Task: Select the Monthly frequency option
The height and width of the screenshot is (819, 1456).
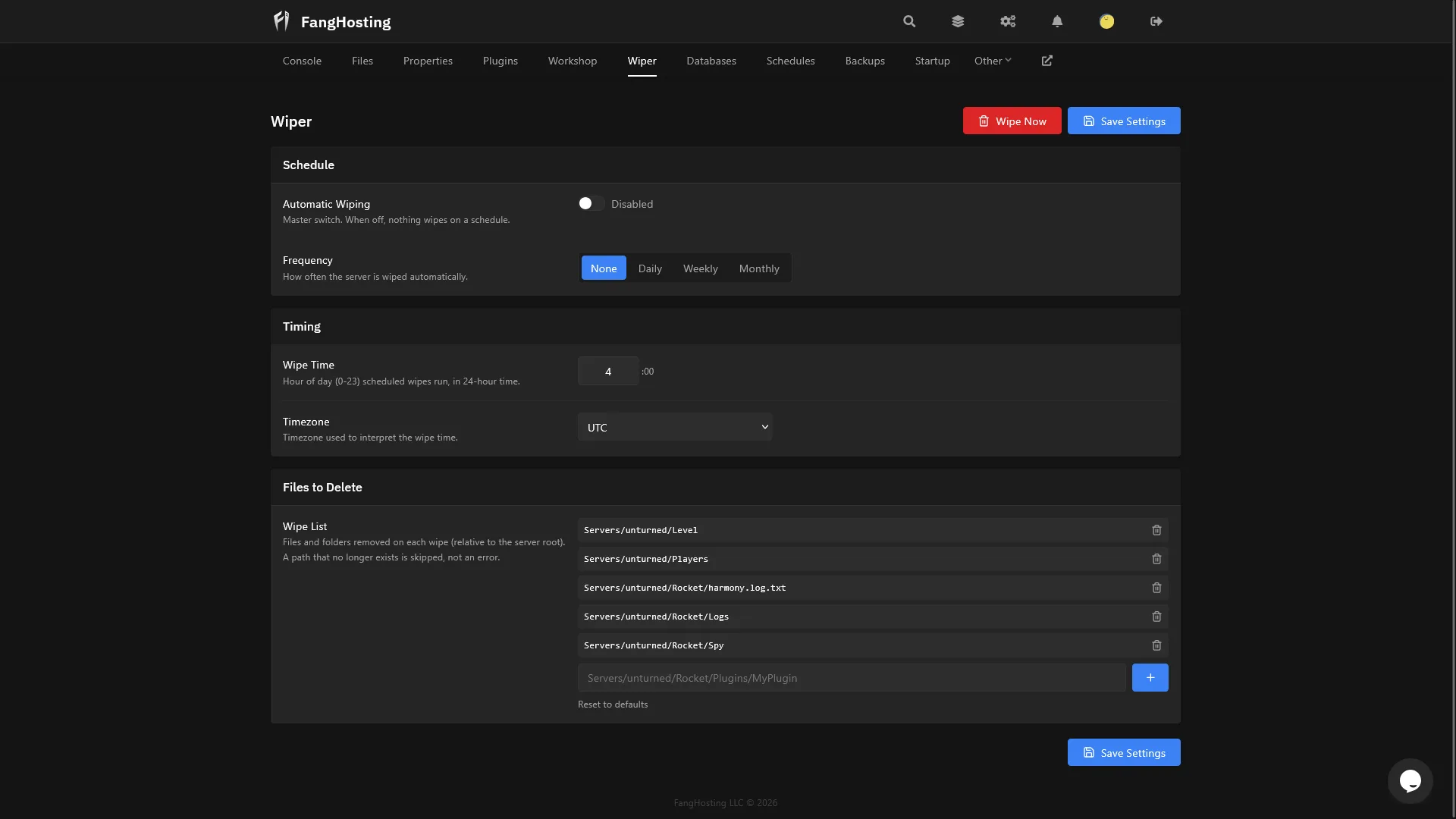Action: tap(759, 268)
